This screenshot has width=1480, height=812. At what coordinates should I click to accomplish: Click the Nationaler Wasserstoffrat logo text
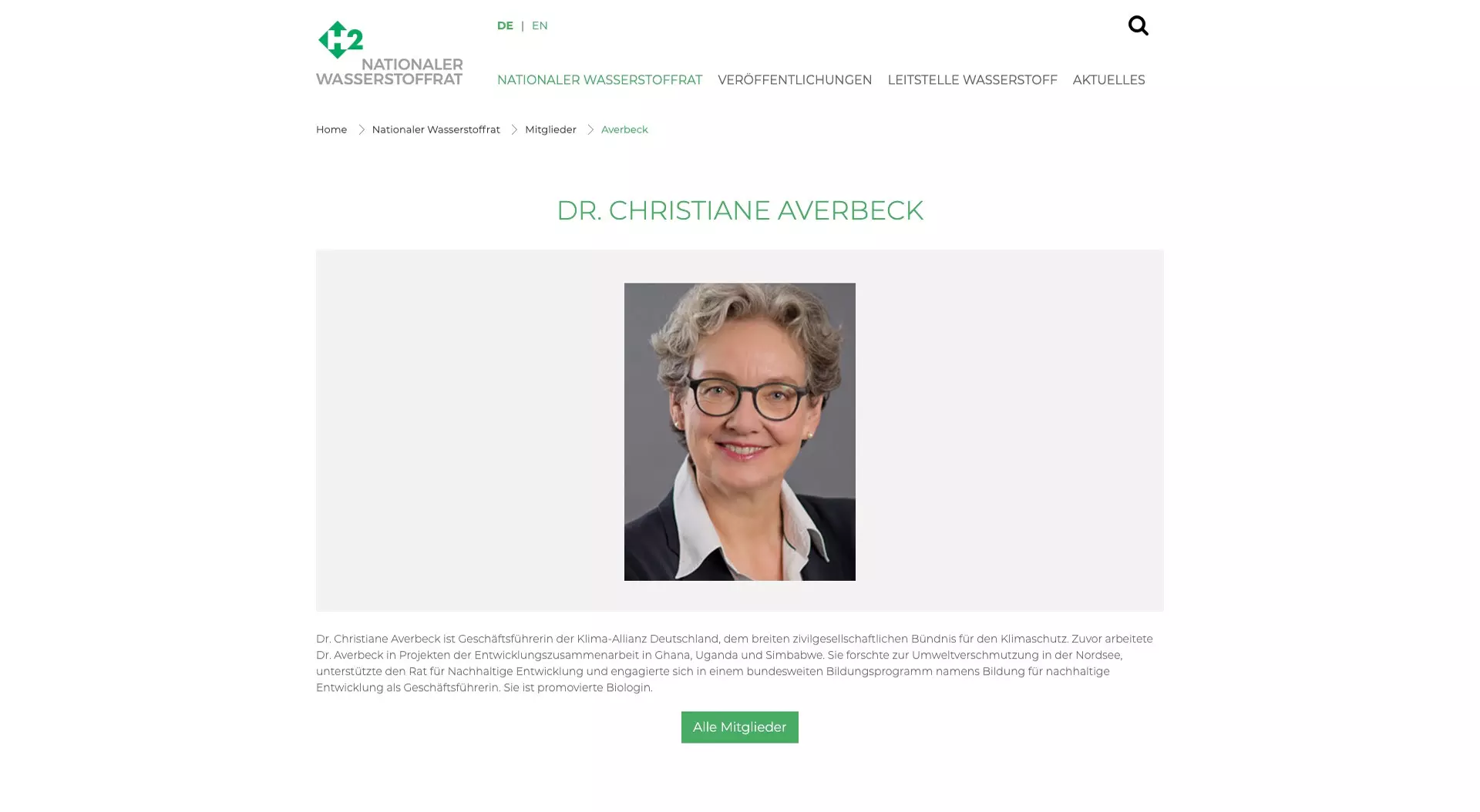coord(389,72)
